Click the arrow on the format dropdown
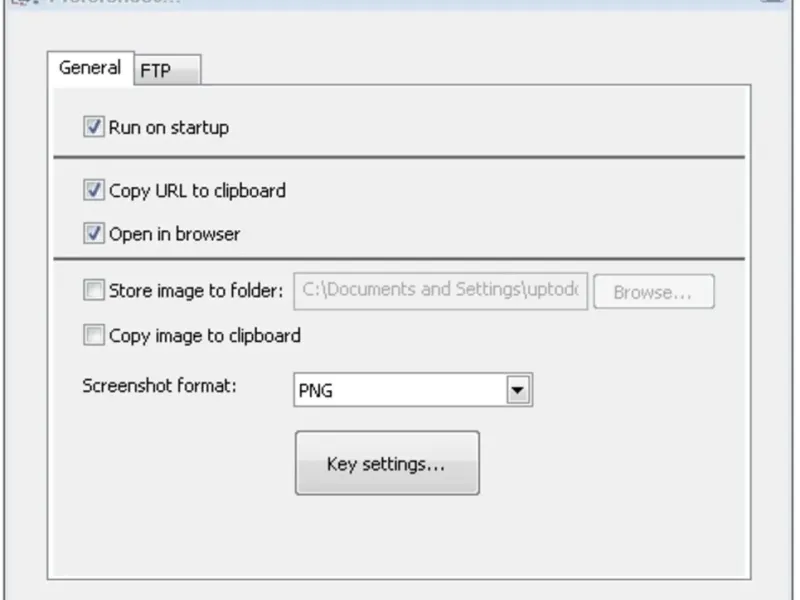800x600 pixels. point(518,391)
